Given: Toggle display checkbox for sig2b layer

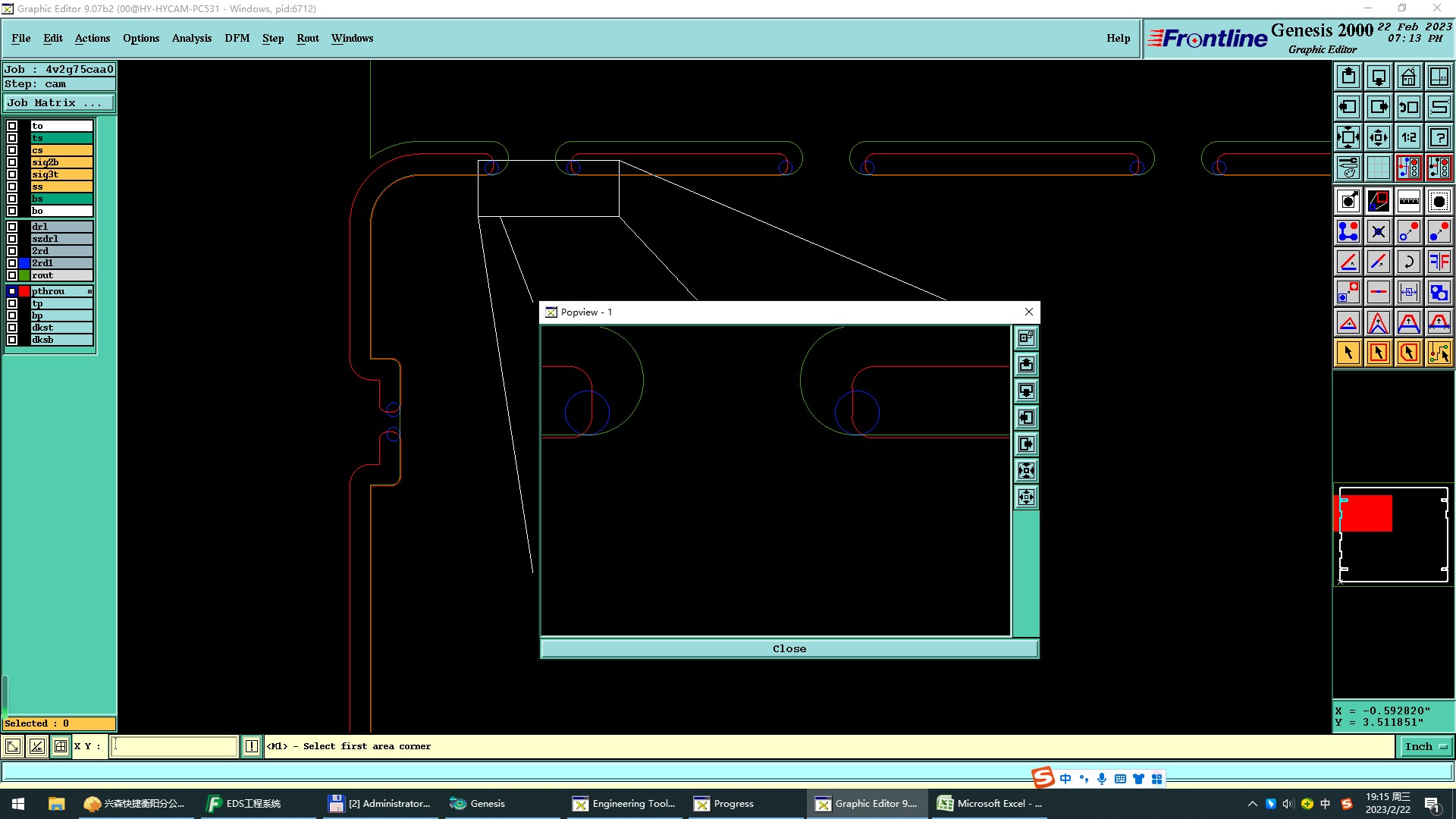Looking at the screenshot, I should [x=12, y=162].
